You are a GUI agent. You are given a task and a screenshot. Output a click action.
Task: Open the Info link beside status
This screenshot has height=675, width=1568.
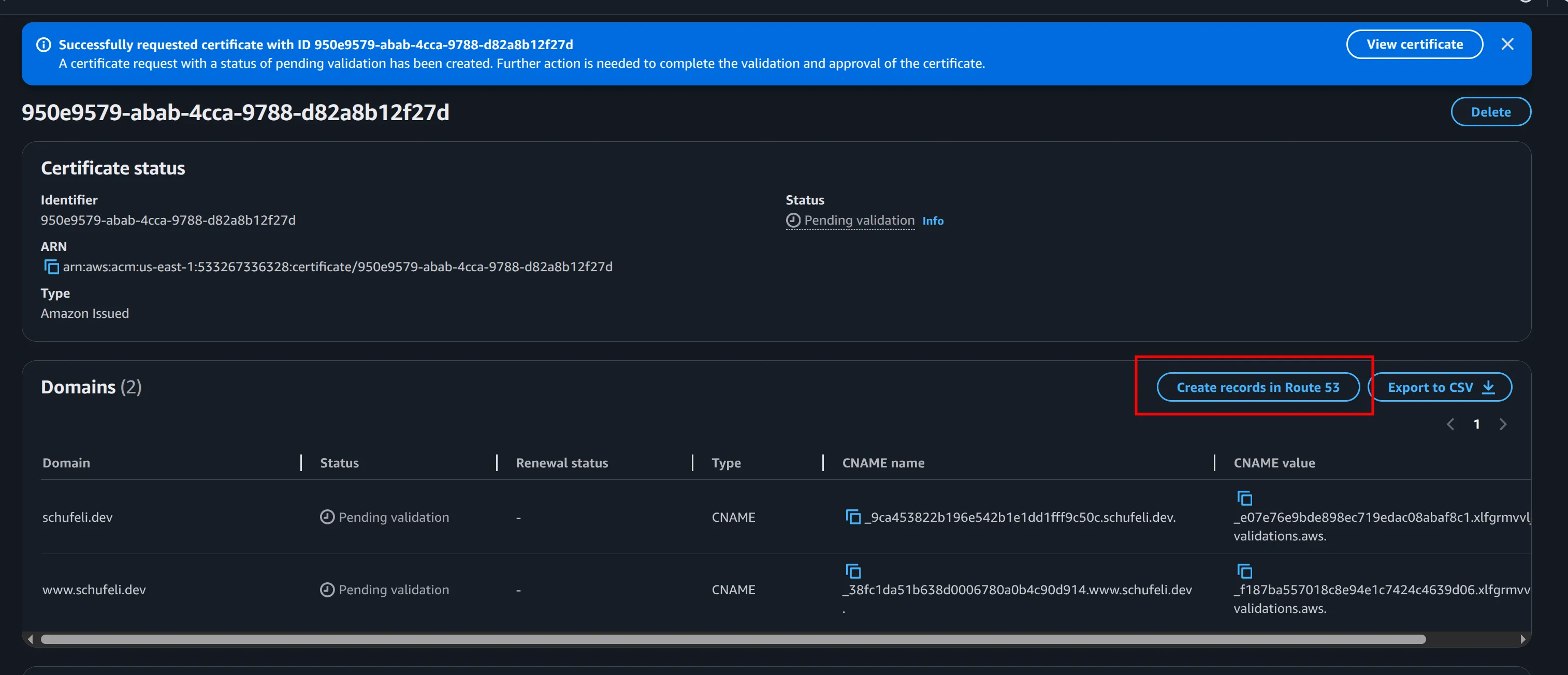click(x=933, y=221)
